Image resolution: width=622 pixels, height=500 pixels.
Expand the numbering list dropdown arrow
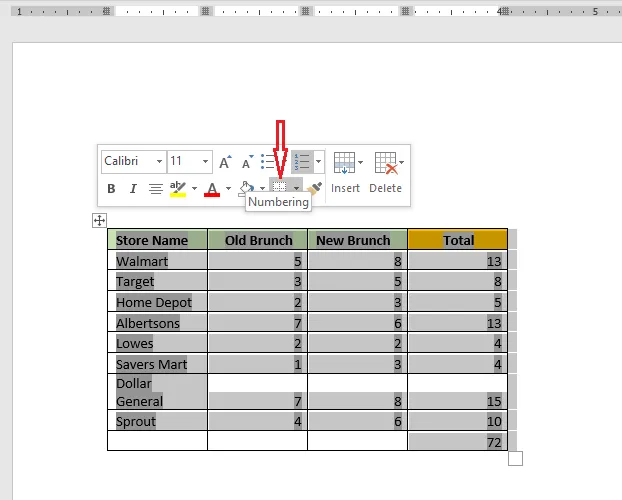click(x=319, y=162)
